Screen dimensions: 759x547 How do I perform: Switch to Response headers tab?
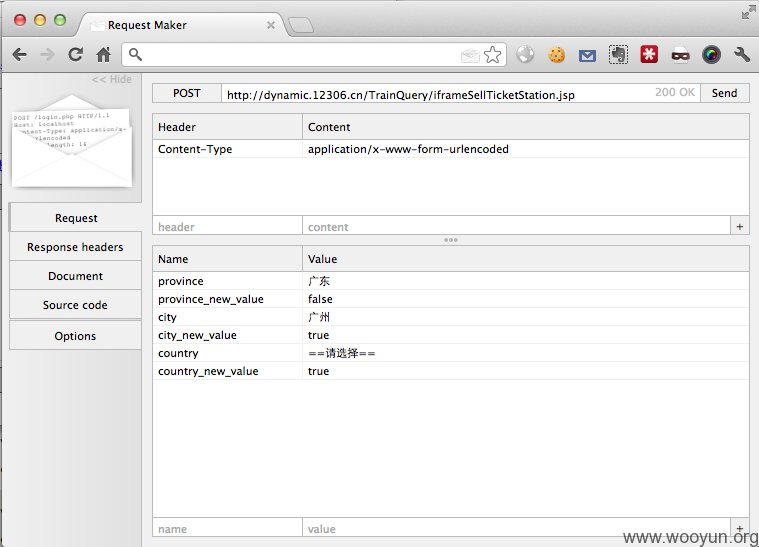75,247
